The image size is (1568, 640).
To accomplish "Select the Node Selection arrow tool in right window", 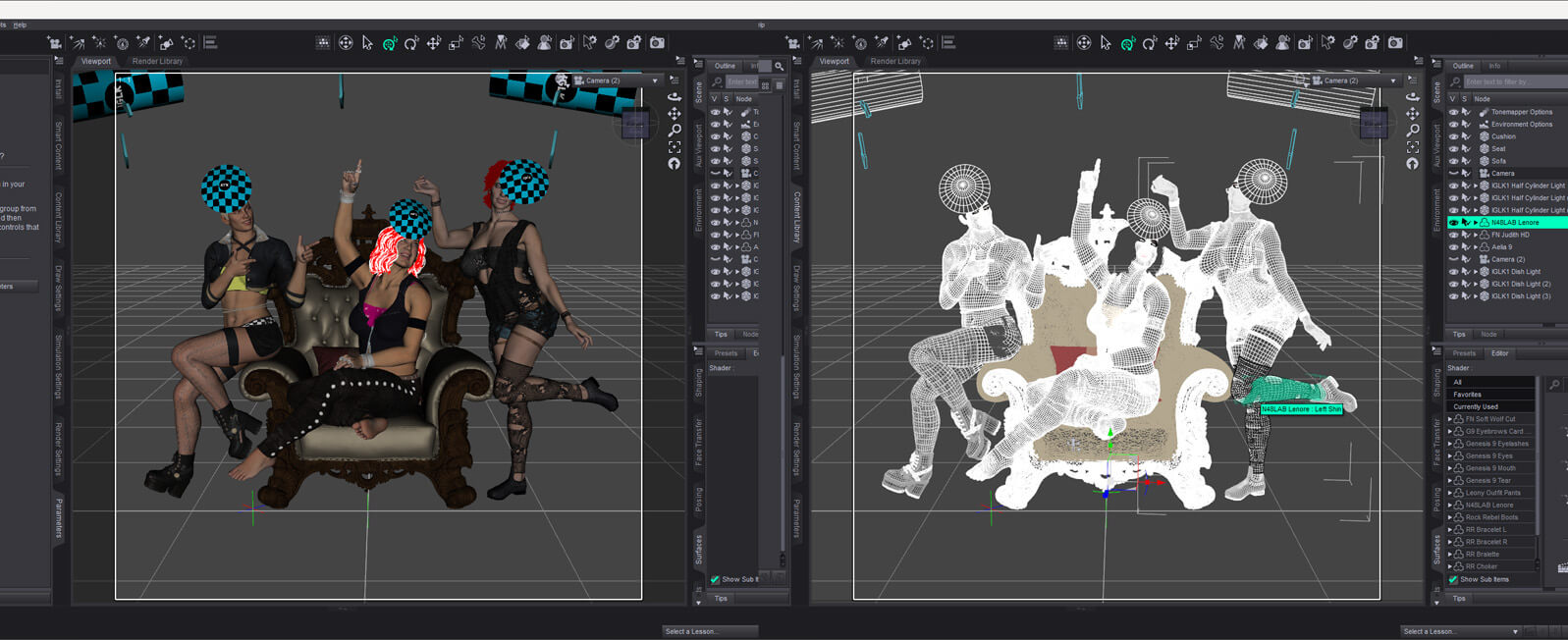I will pyautogui.click(x=1106, y=43).
